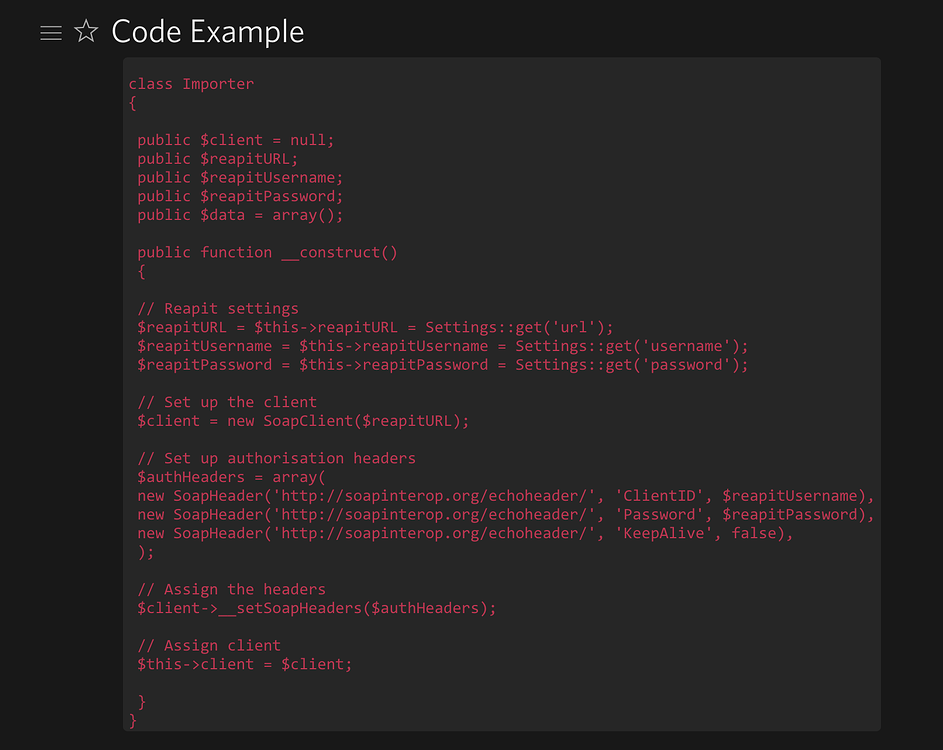Image resolution: width=943 pixels, height=750 pixels.
Task: Click the 'class Importer' line
Action: (191, 84)
